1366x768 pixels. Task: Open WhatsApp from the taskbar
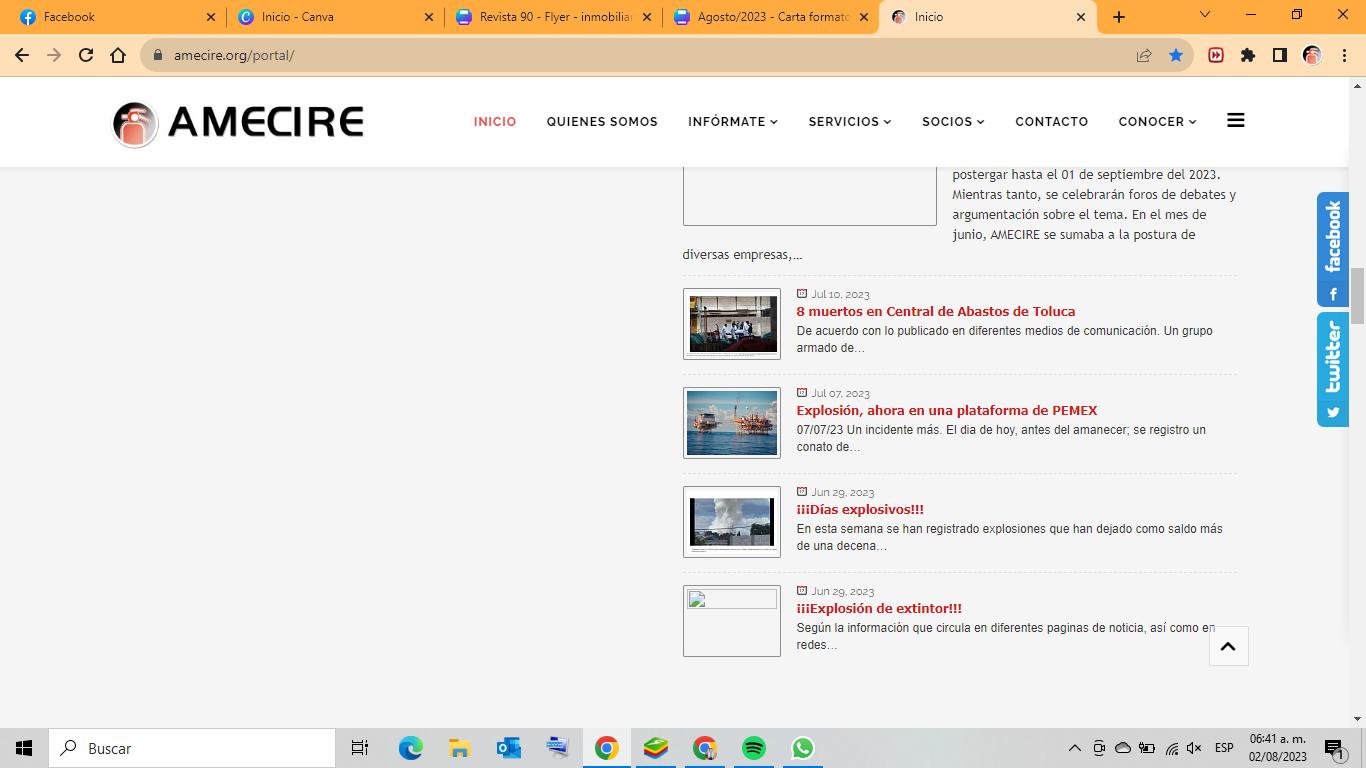point(803,748)
